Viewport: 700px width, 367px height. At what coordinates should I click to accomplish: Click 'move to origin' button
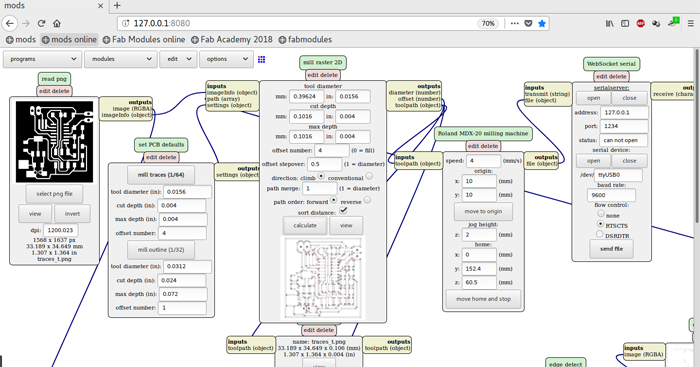pos(483,211)
